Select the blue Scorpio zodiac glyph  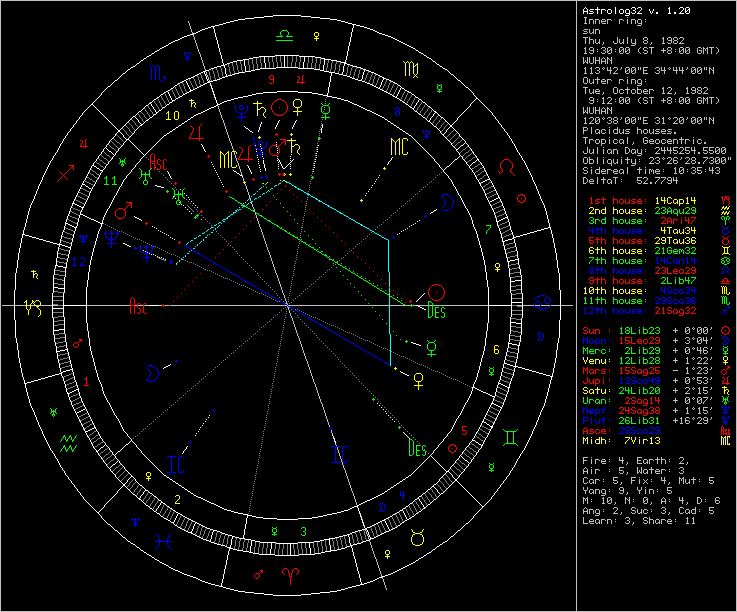(157, 73)
